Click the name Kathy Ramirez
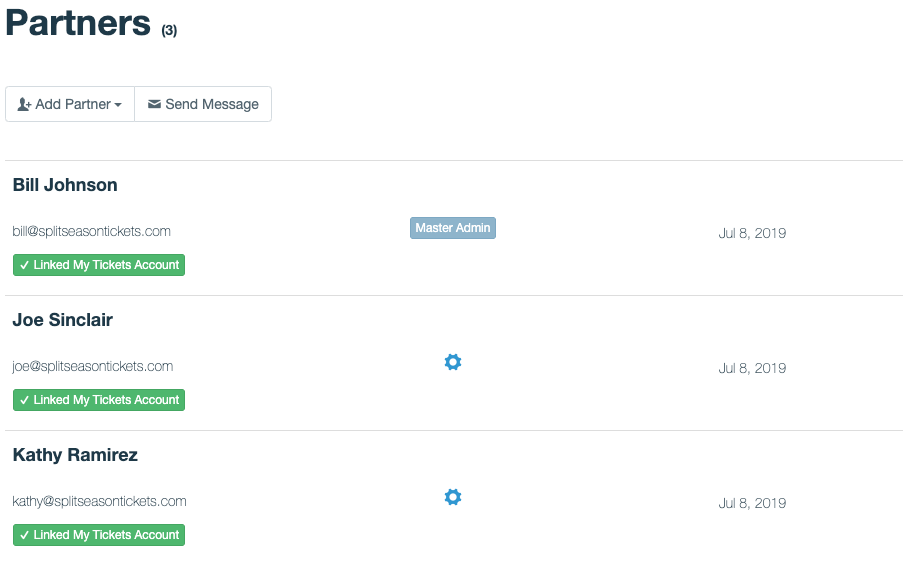This screenshot has height=579, width=908. [75, 455]
